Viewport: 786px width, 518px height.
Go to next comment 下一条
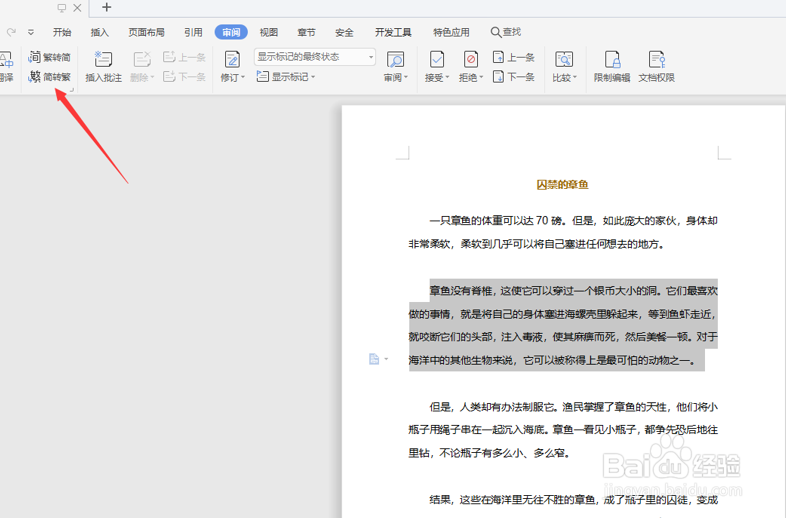point(184,77)
